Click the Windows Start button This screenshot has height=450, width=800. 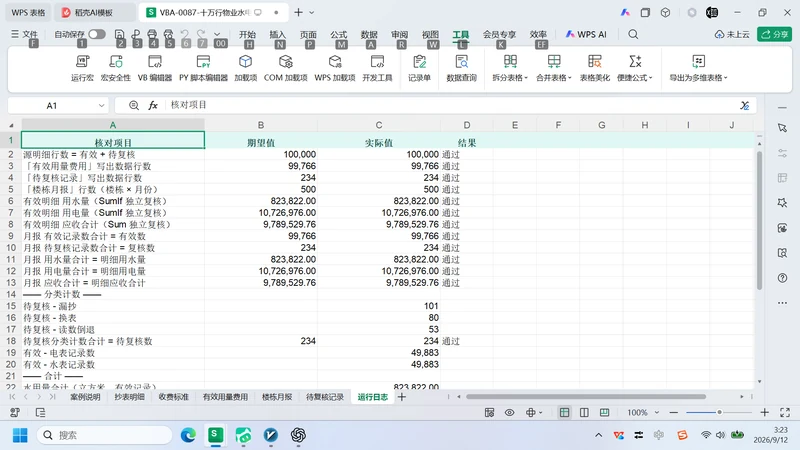(20, 435)
